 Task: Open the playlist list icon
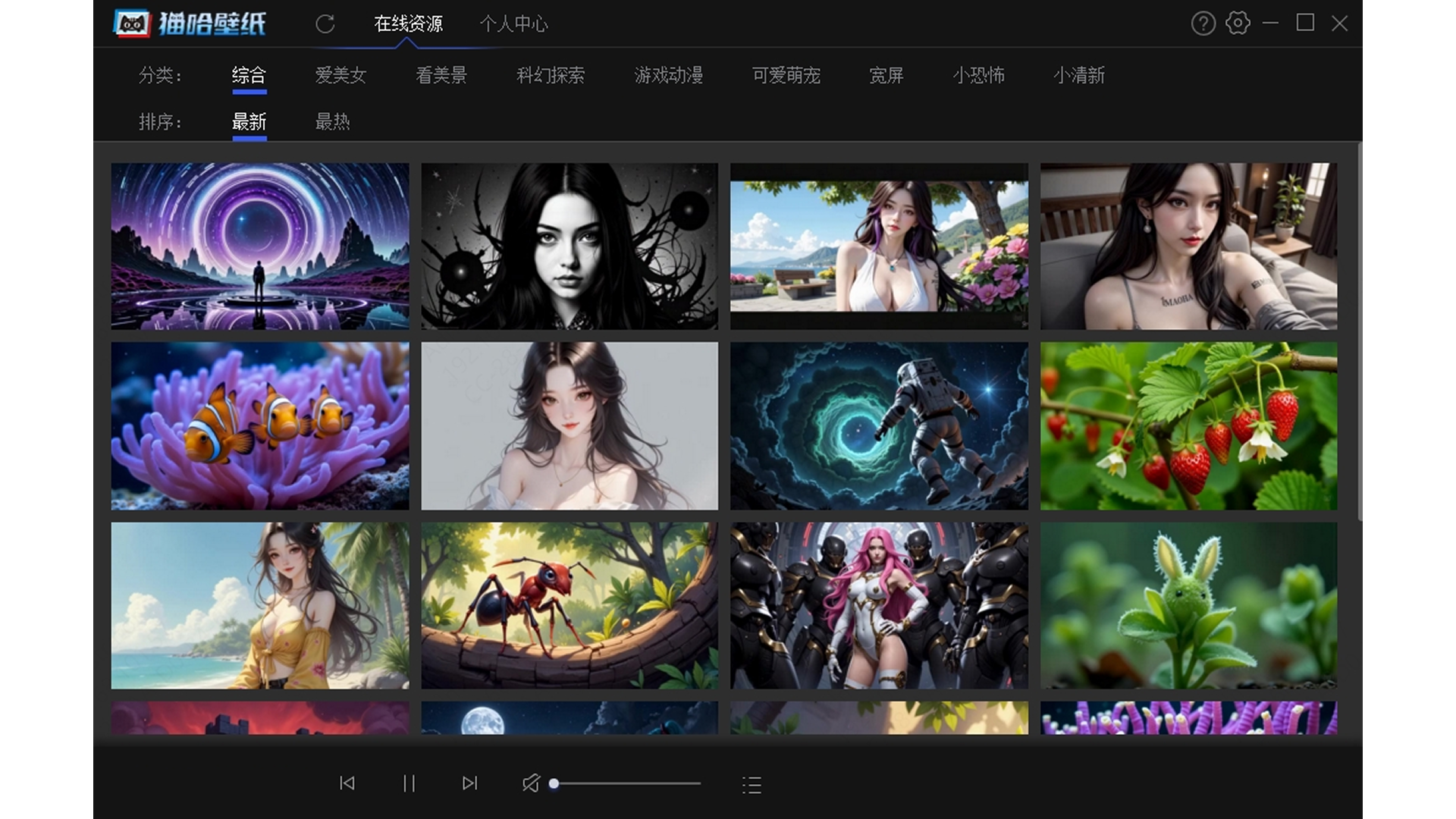click(751, 785)
